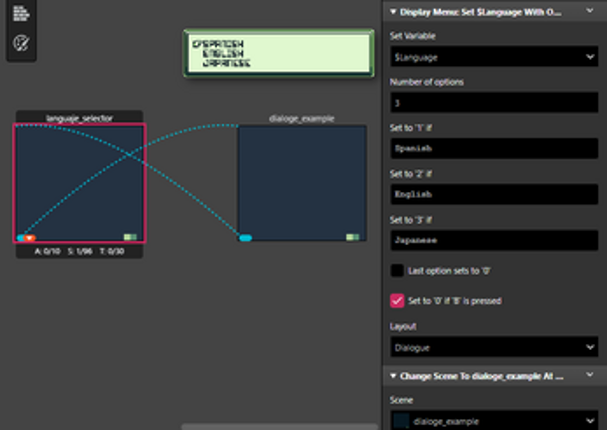Click the orange trigger marker in languaje_selector

click(x=29, y=238)
